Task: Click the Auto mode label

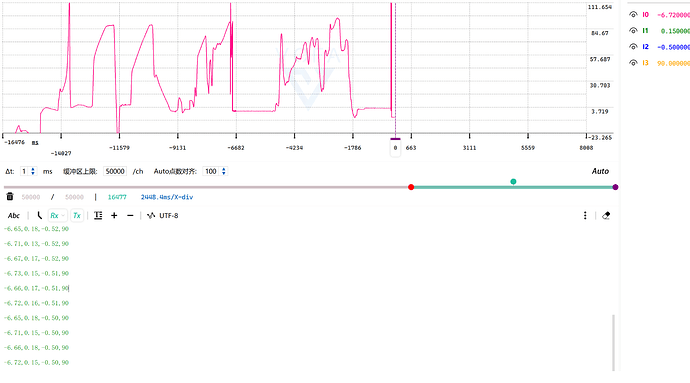Action: pos(600,171)
